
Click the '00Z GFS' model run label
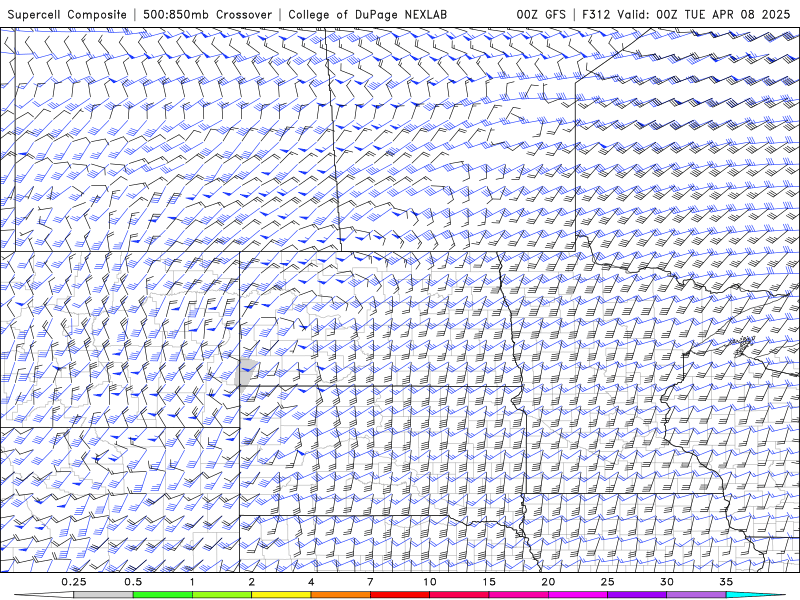pyautogui.click(x=541, y=14)
